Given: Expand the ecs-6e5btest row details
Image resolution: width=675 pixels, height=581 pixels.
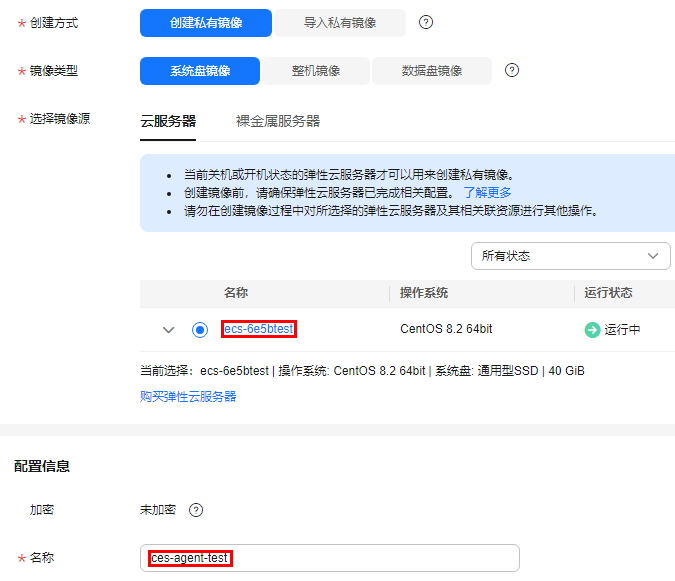Looking at the screenshot, I should tap(168, 330).
